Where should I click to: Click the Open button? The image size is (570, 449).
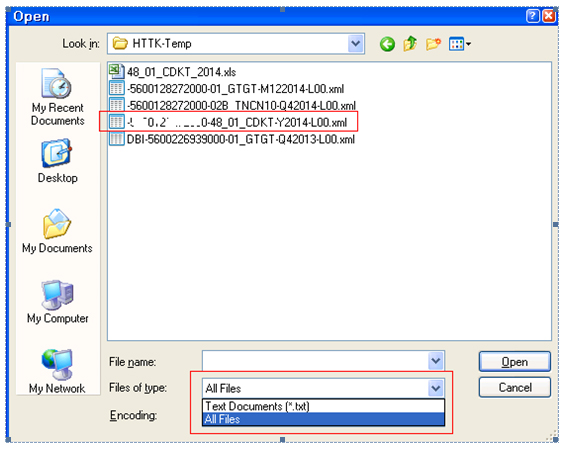514,362
